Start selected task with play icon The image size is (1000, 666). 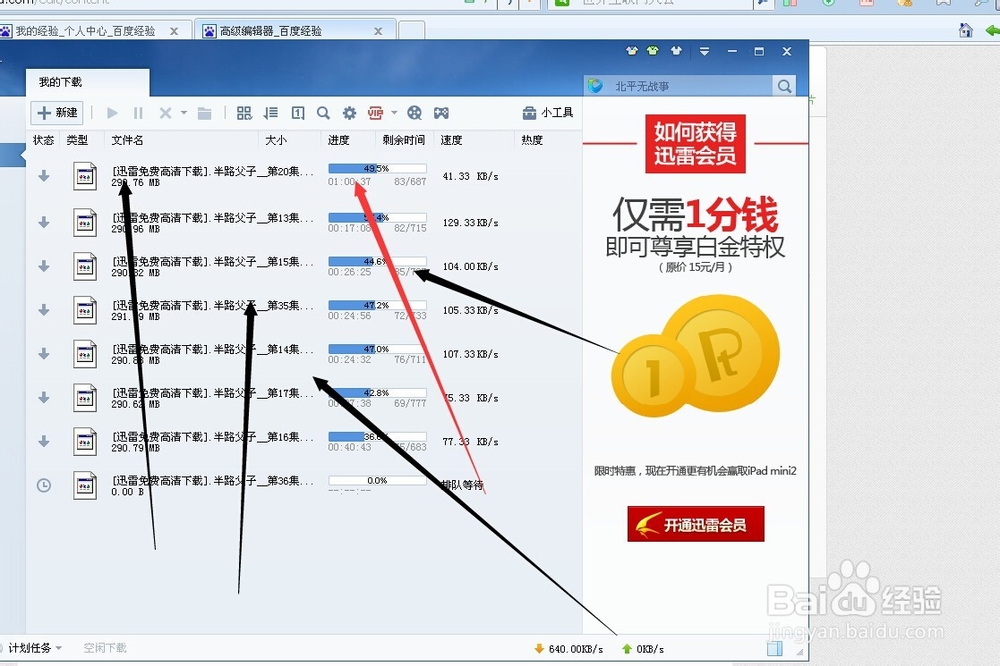coord(112,113)
